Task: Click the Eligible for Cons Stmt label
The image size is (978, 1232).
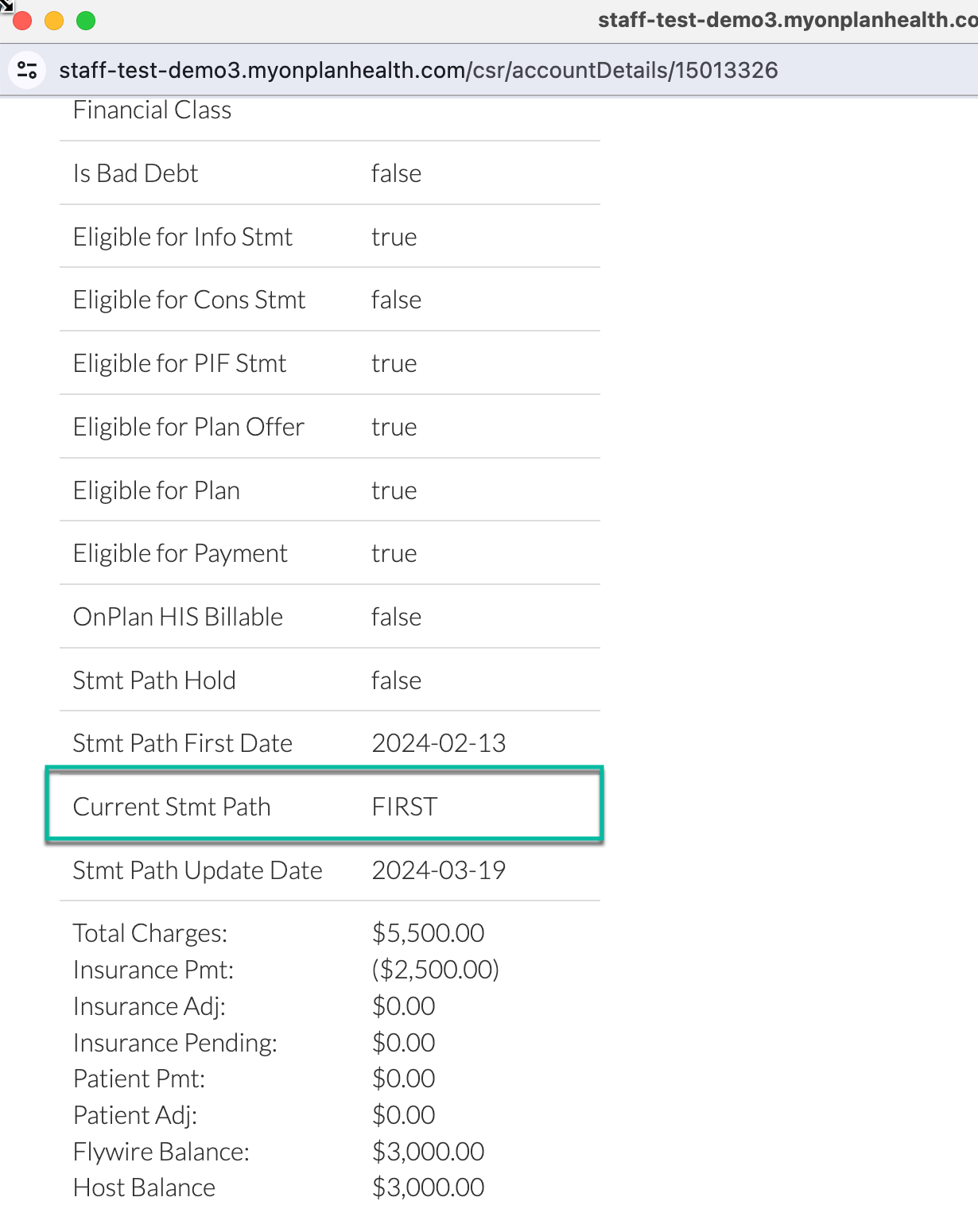Action: (x=188, y=299)
